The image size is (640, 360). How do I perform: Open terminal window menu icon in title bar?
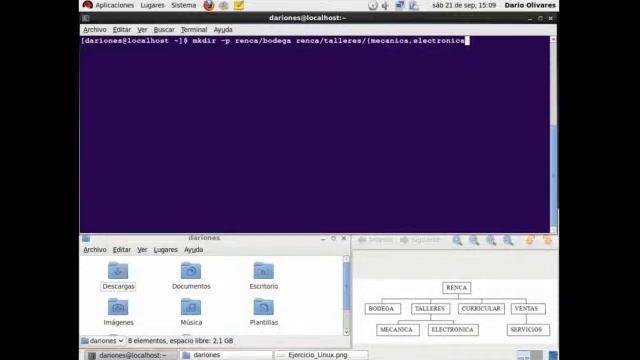coord(86,18)
